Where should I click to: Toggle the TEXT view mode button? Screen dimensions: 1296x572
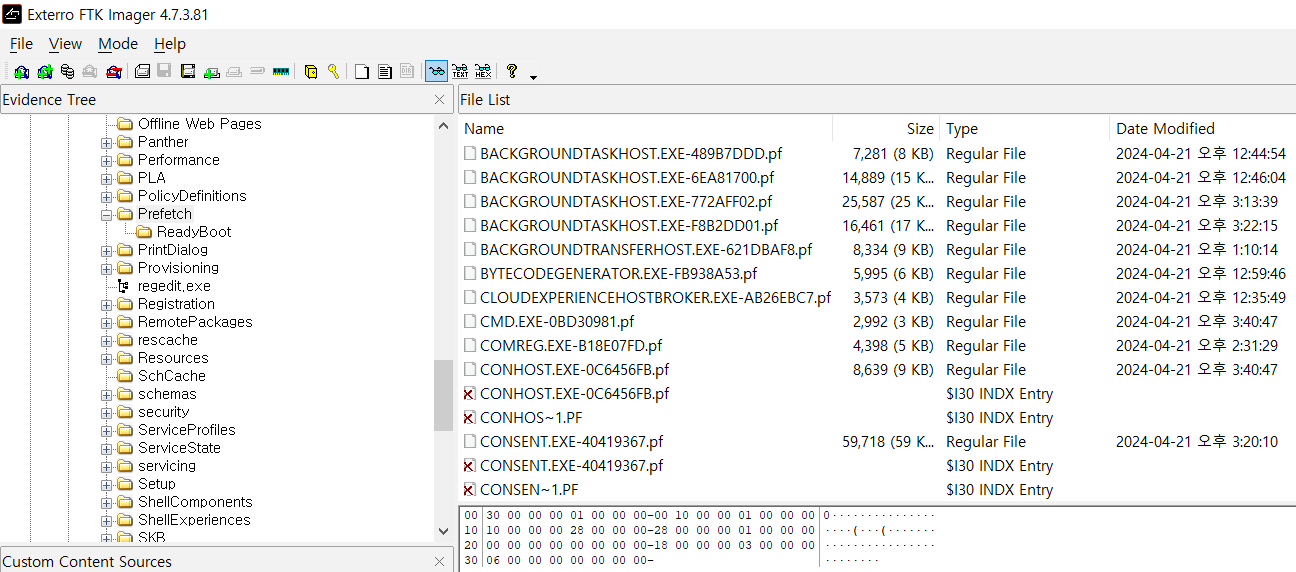click(460, 72)
